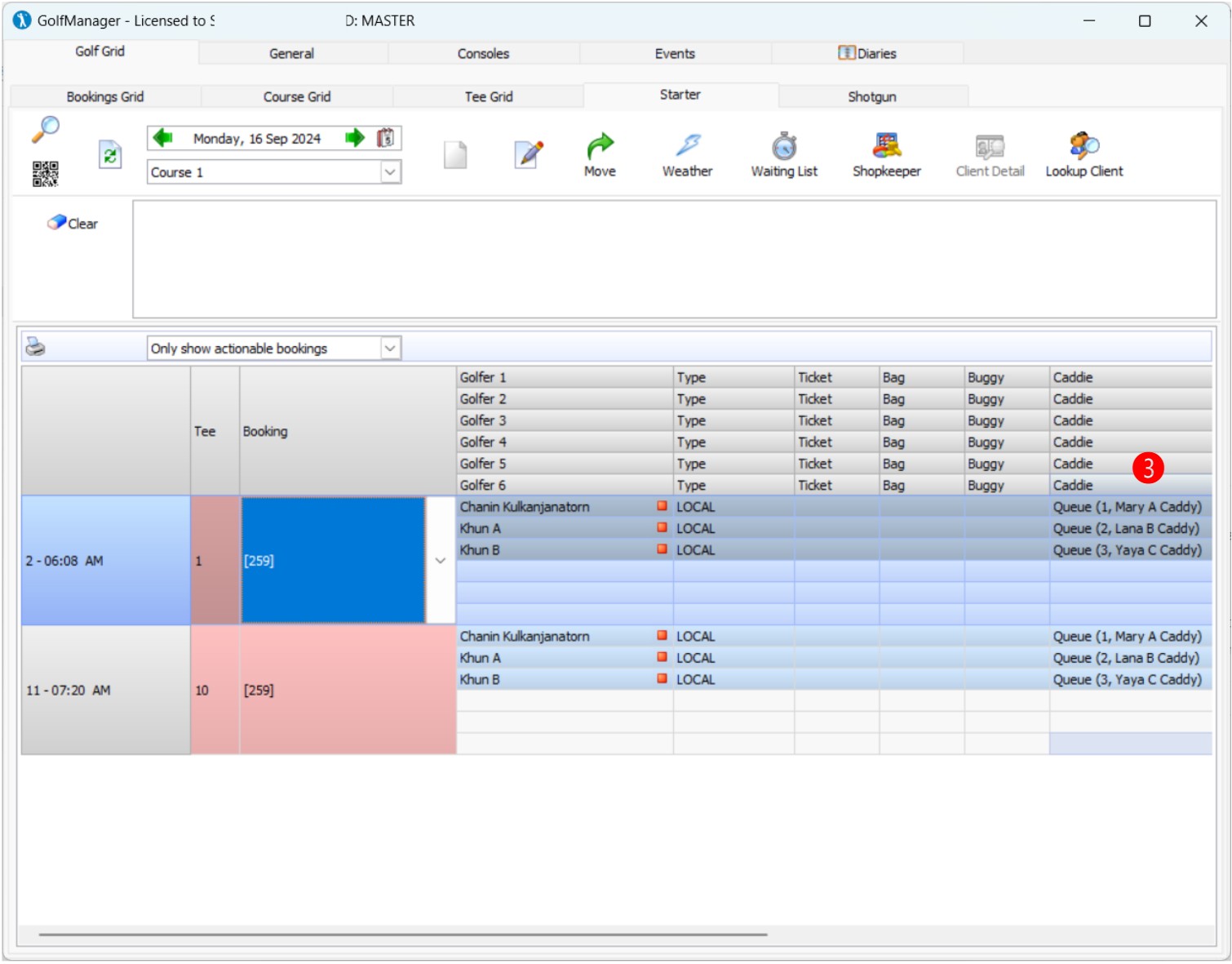Click the Clear eraser button

pos(73,223)
